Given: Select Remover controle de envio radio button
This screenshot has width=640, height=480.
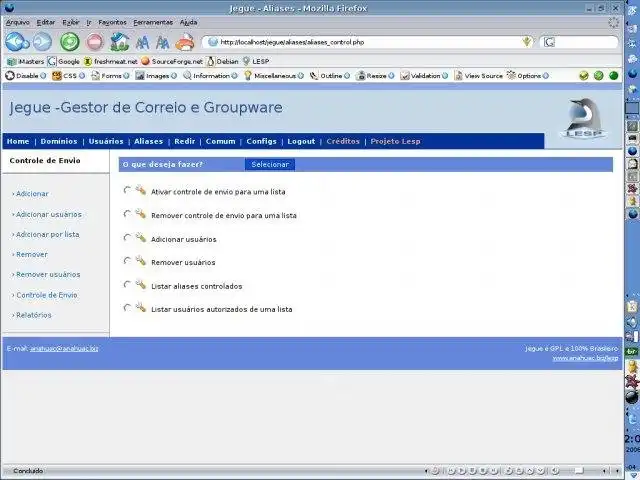Looking at the screenshot, I should pos(127,214).
